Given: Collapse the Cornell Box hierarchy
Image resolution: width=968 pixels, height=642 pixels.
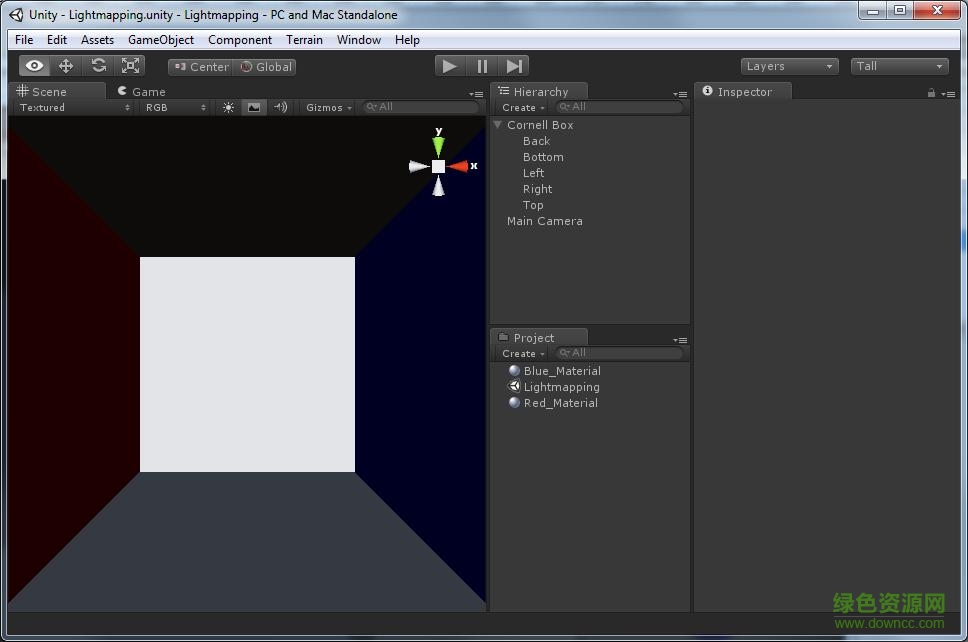Looking at the screenshot, I should [x=497, y=125].
